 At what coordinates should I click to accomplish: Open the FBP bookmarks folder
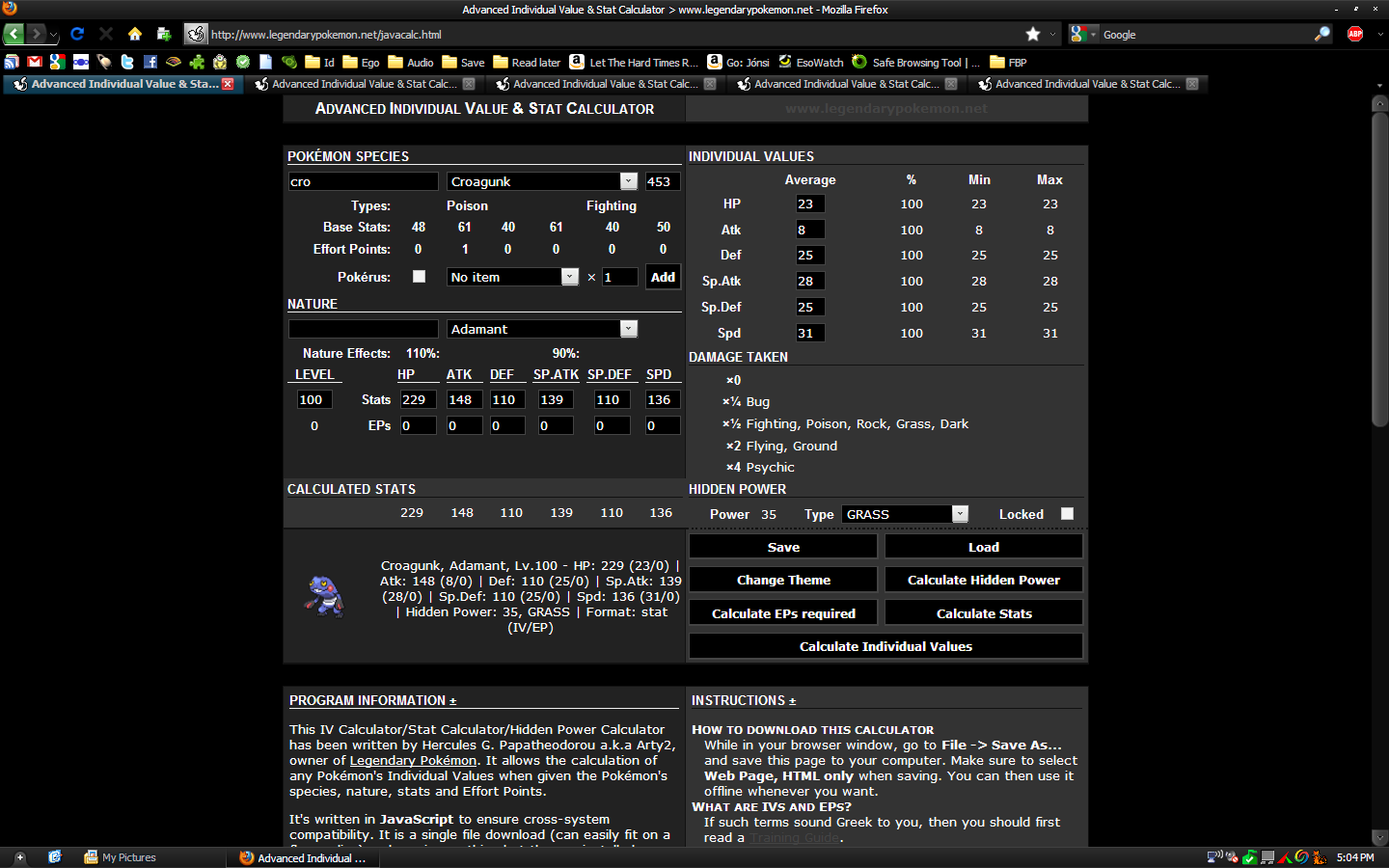[x=1008, y=62]
